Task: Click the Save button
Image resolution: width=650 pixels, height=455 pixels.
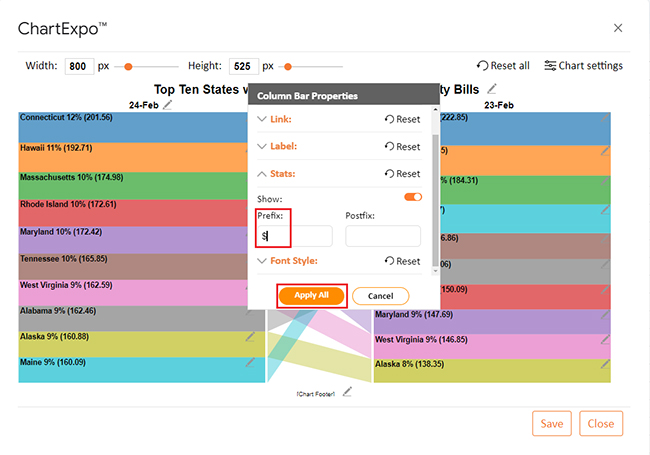Action: coord(552,424)
